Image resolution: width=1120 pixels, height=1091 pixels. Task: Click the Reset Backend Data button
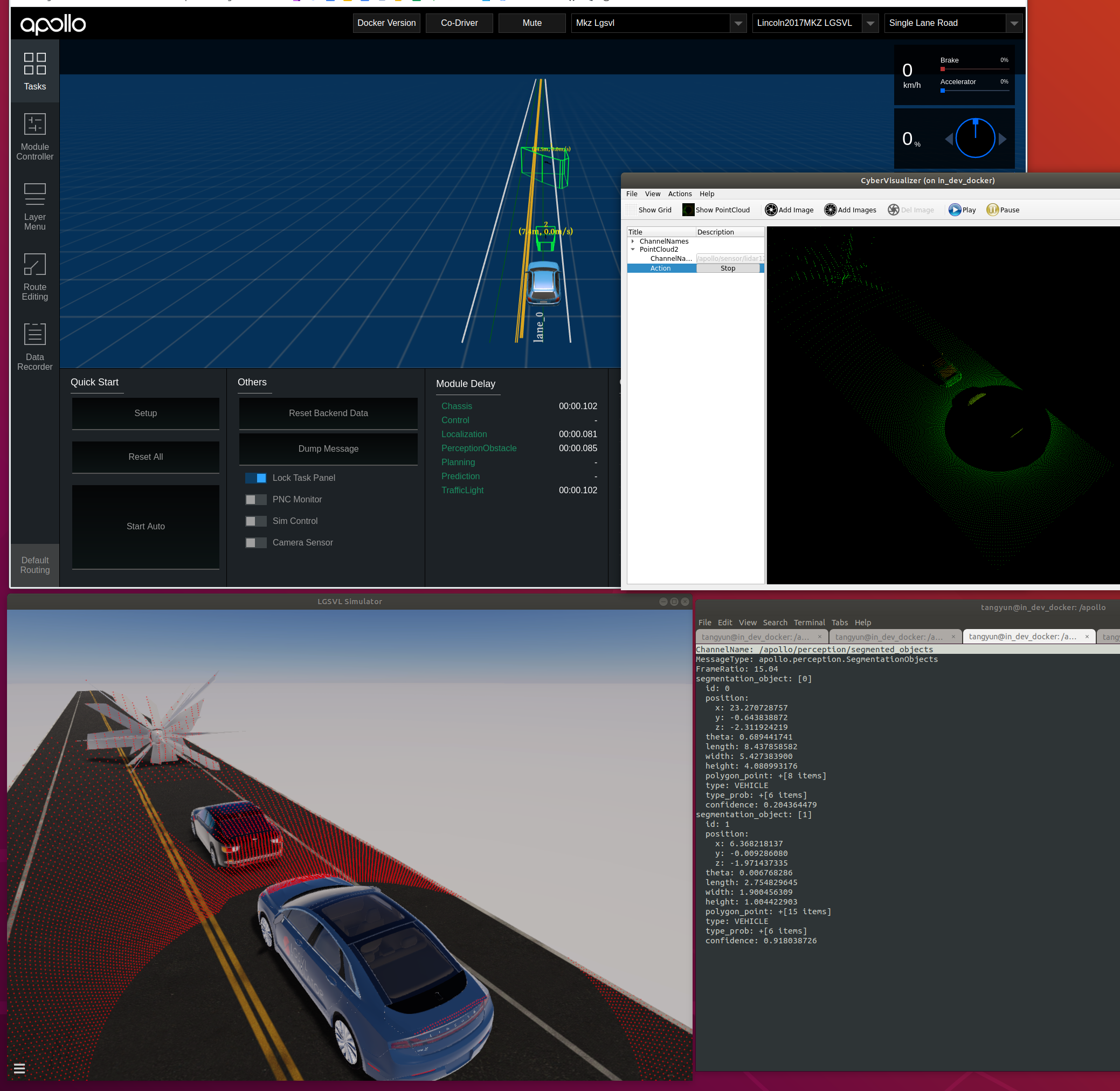click(x=328, y=413)
